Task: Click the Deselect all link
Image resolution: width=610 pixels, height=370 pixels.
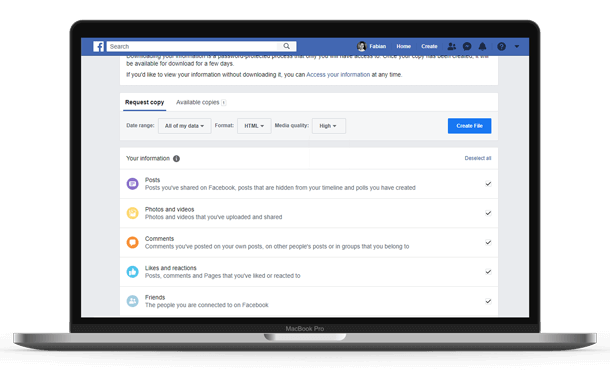Action: pyautogui.click(x=478, y=158)
